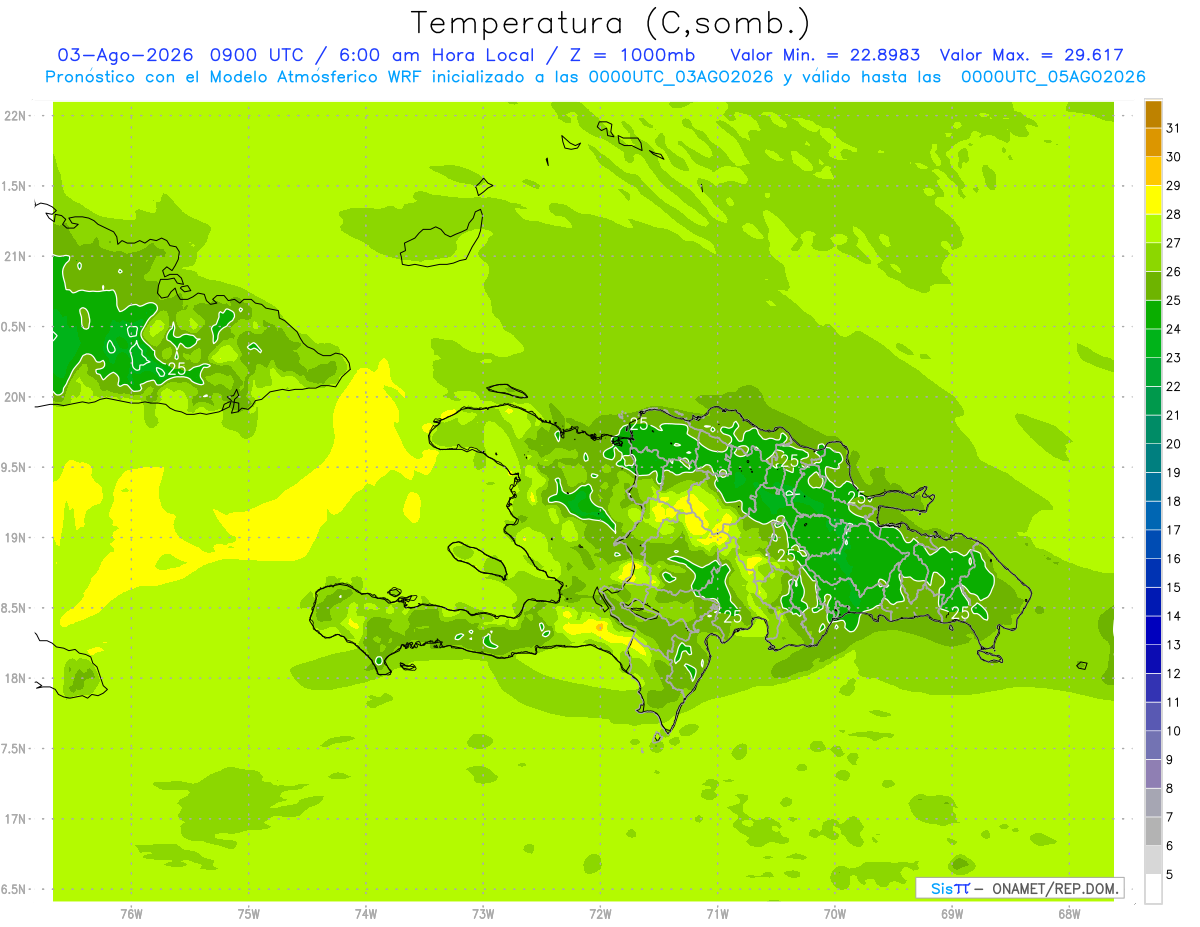Click the '71W' longitude axis label
The height and width of the screenshot is (927, 1200).
tap(717, 914)
